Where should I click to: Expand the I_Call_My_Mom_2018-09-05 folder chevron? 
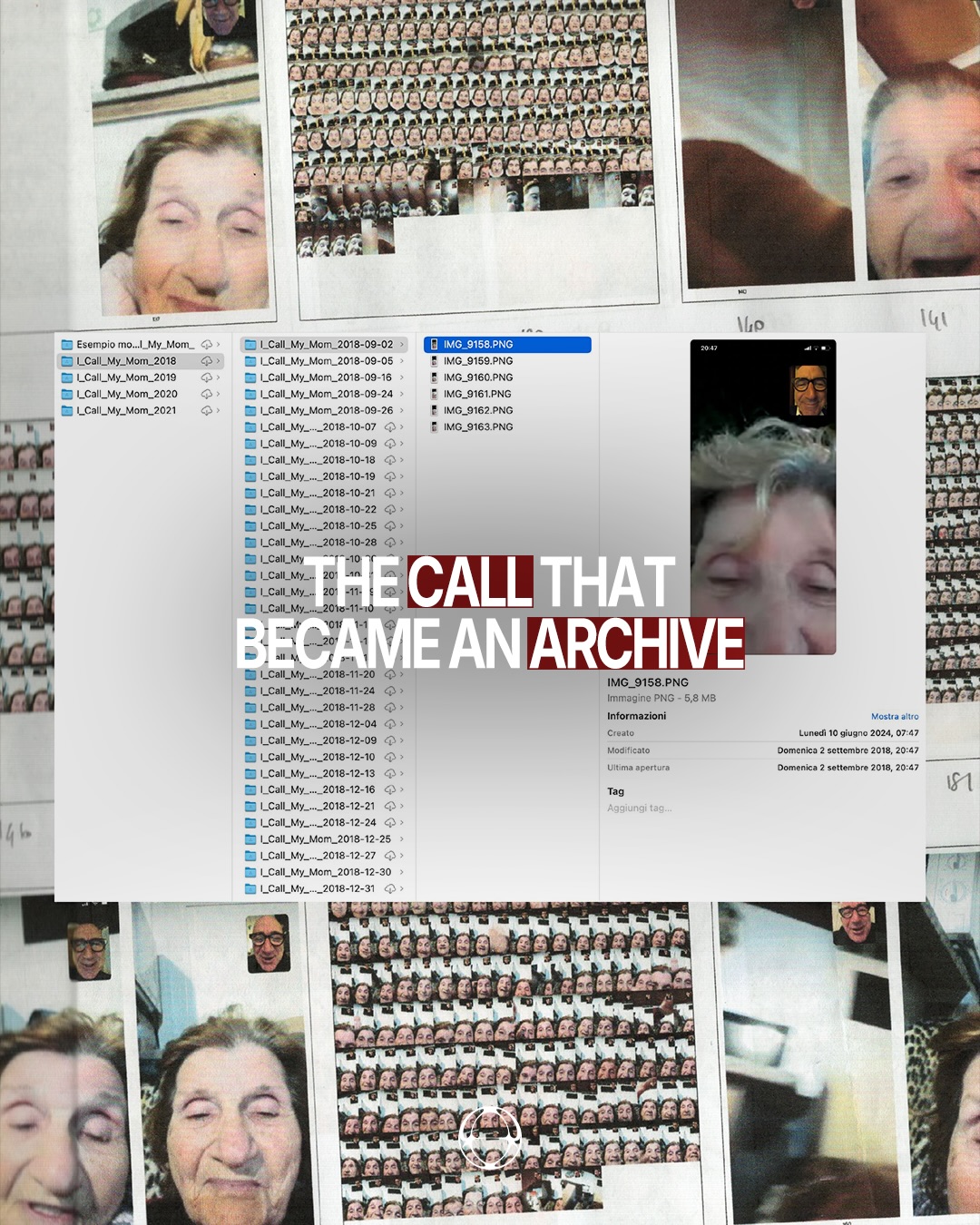tap(402, 361)
